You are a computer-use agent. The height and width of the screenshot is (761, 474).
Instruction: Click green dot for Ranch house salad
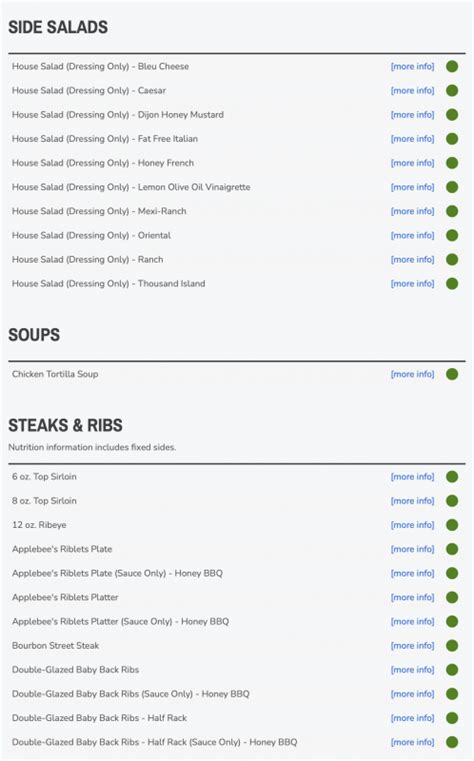452,260
